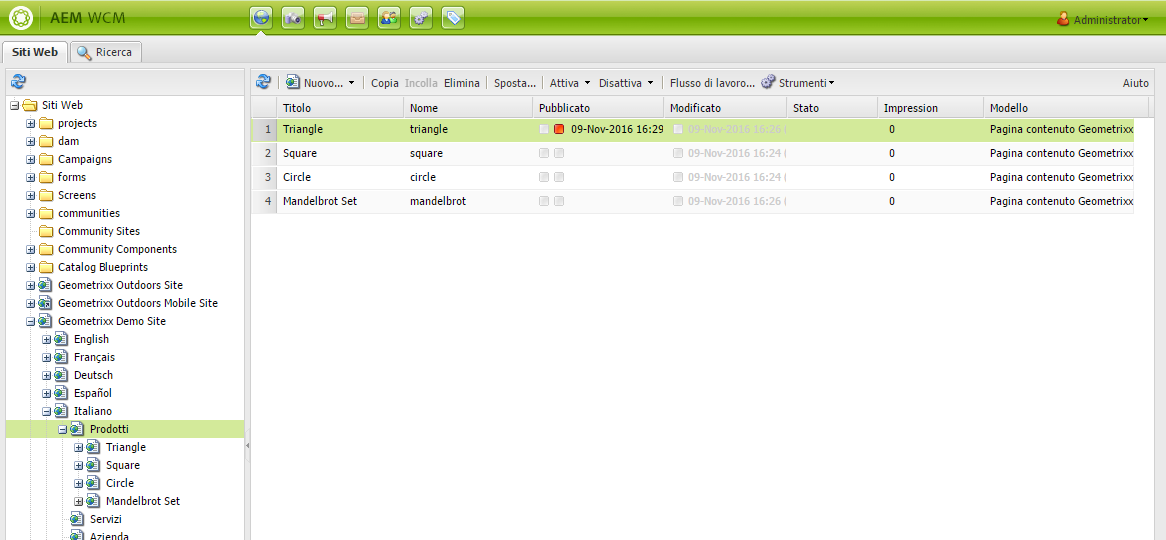This screenshot has width=1166, height=540.
Task: Expand the projects tree node
Action: coord(30,123)
